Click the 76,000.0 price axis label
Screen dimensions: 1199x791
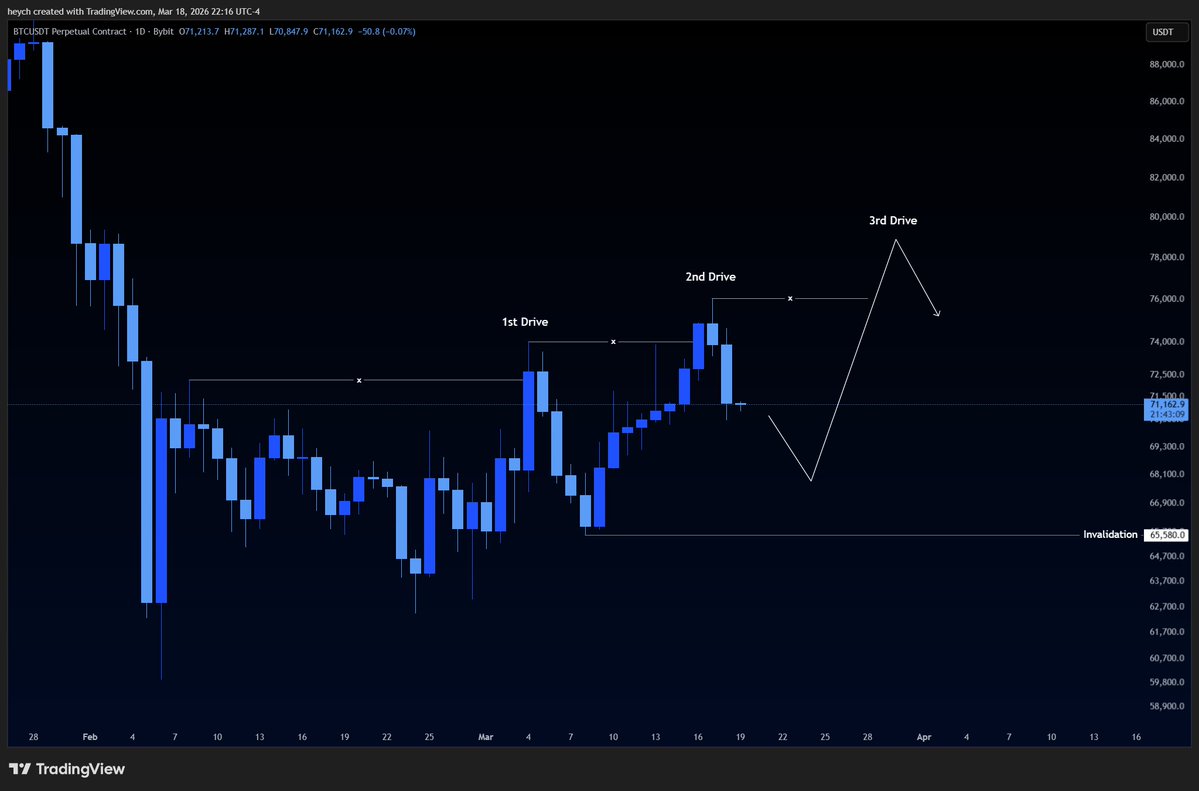1167,298
